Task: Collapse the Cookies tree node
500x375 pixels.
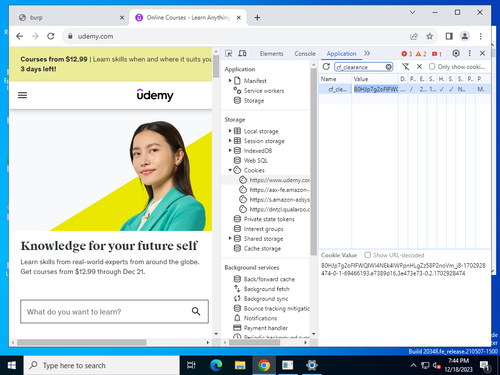Action: point(230,170)
